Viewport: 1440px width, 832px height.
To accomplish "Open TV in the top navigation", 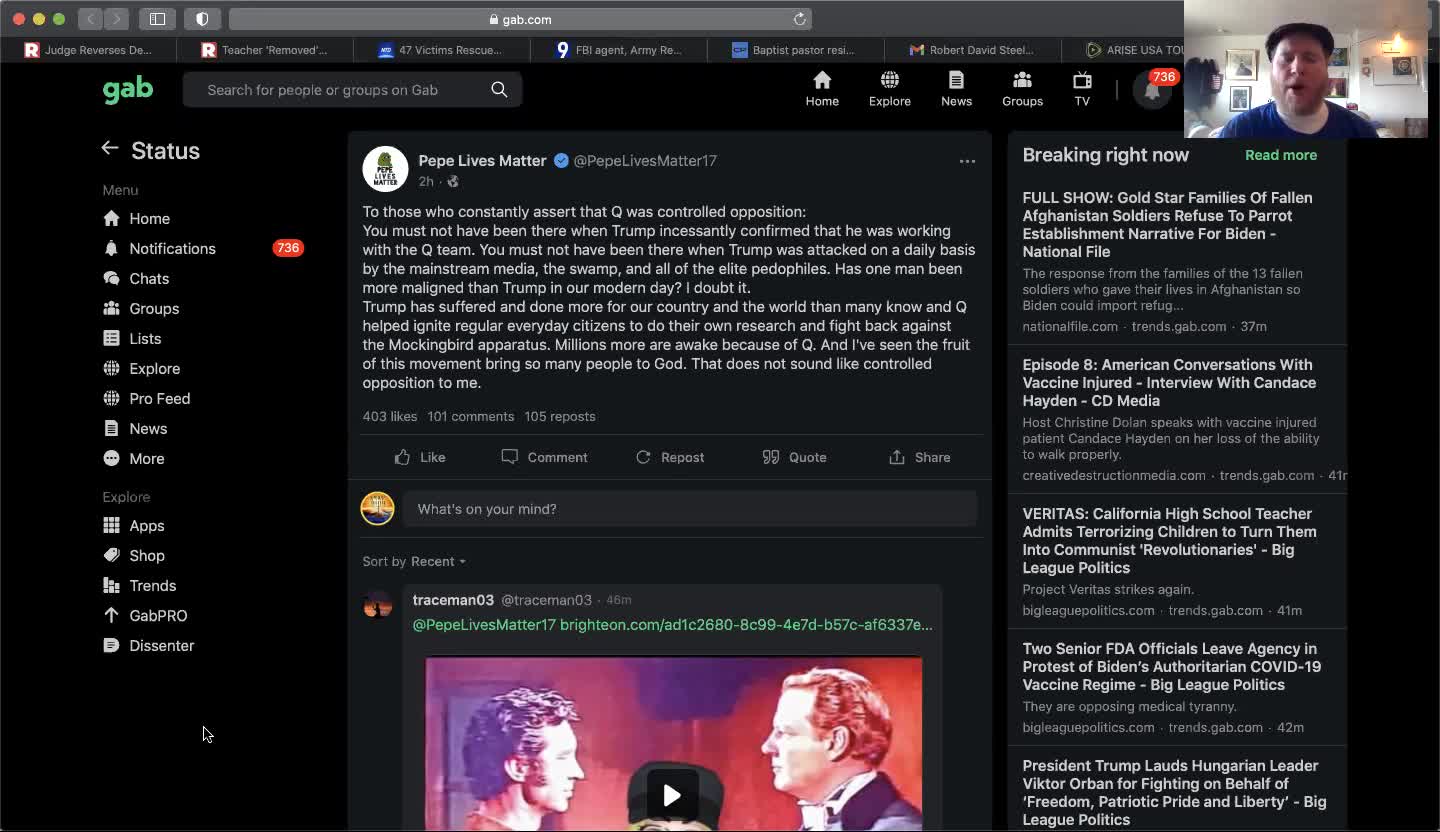I will click(x=1082, y=89).
